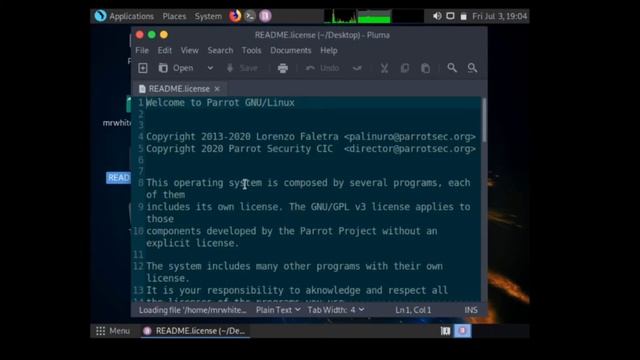Open the Plain Text syntax dropdown
The image size is (640, 360).
(x=278, y=310)
